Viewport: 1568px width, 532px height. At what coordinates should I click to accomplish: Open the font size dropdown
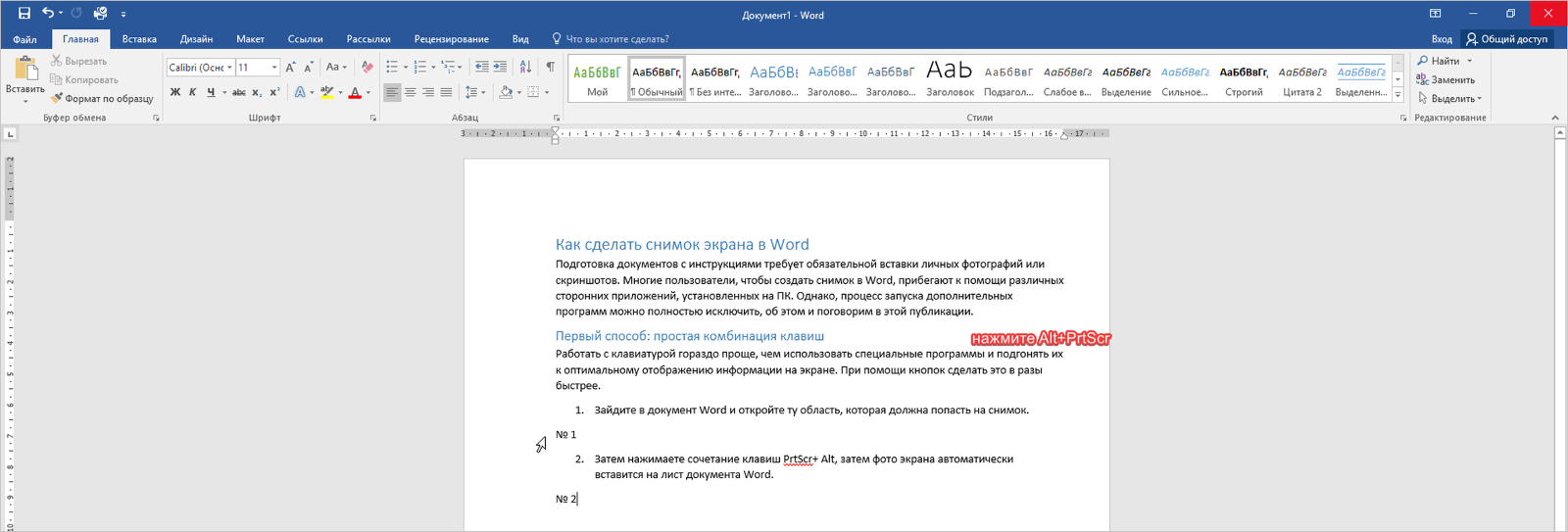(x=274, y=68)
